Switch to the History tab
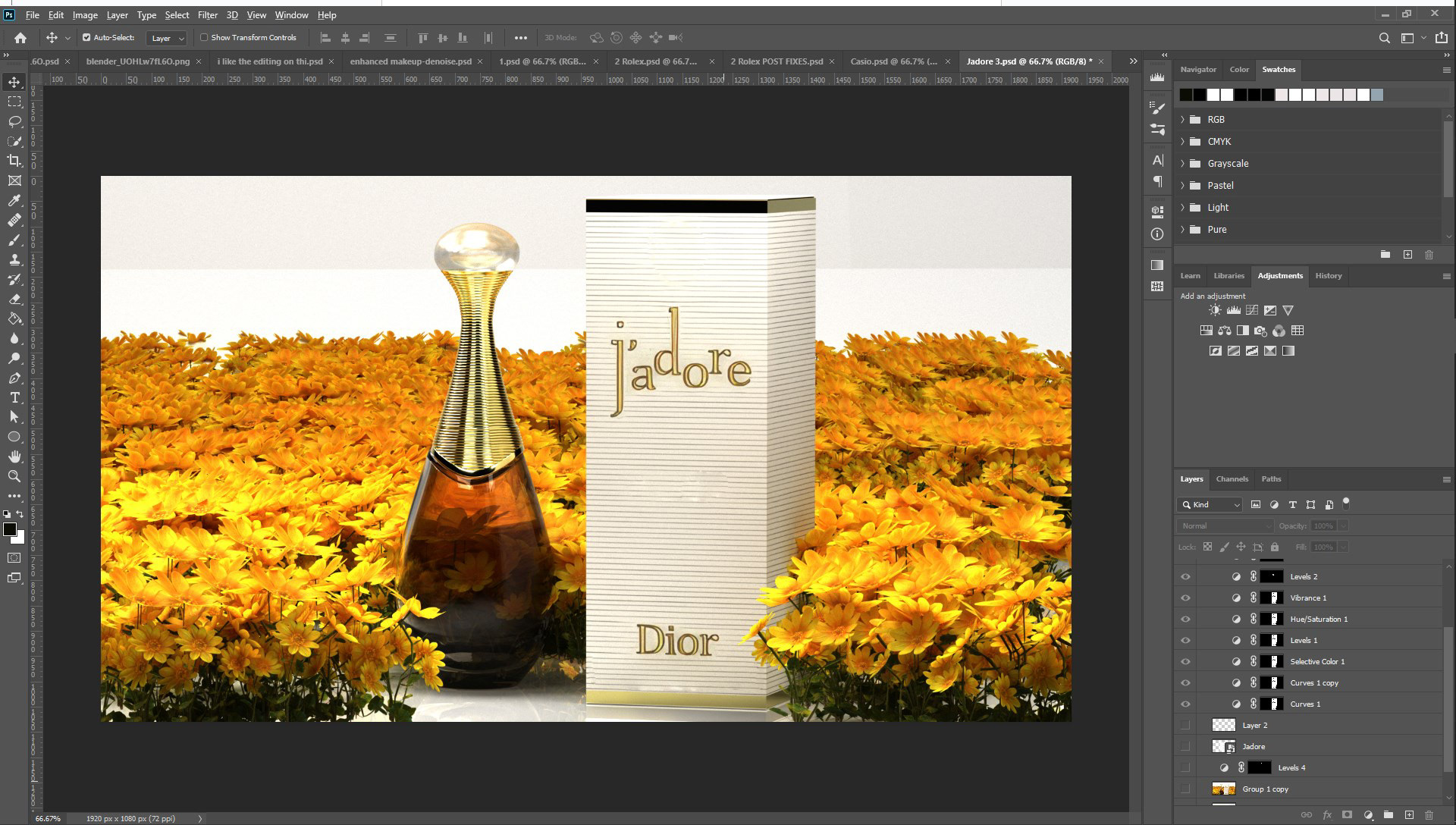This screenshot has height=825, width=1456. click(1328, 276)
